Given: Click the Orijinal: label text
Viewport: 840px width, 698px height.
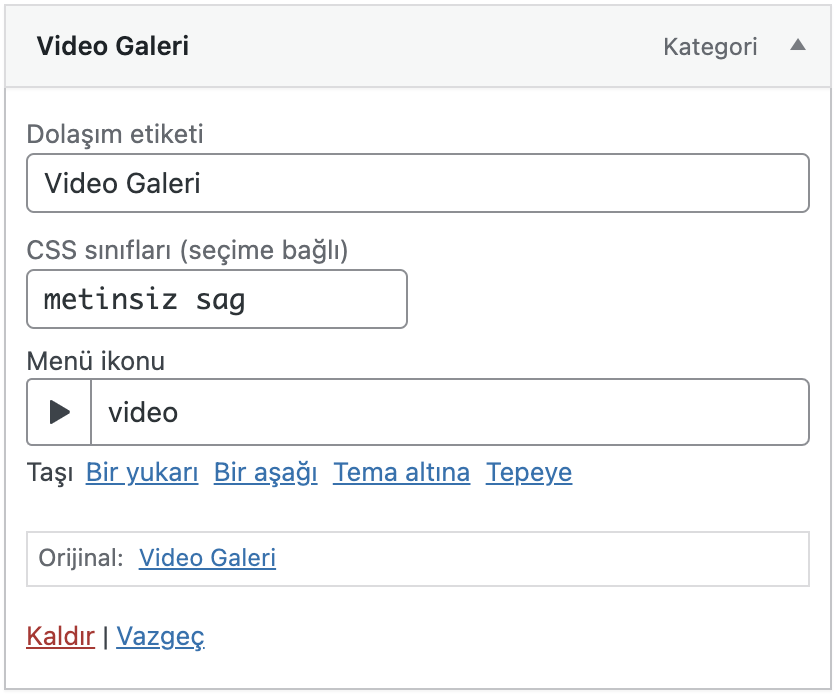Looking at the screenshot, I should [81, 558].
